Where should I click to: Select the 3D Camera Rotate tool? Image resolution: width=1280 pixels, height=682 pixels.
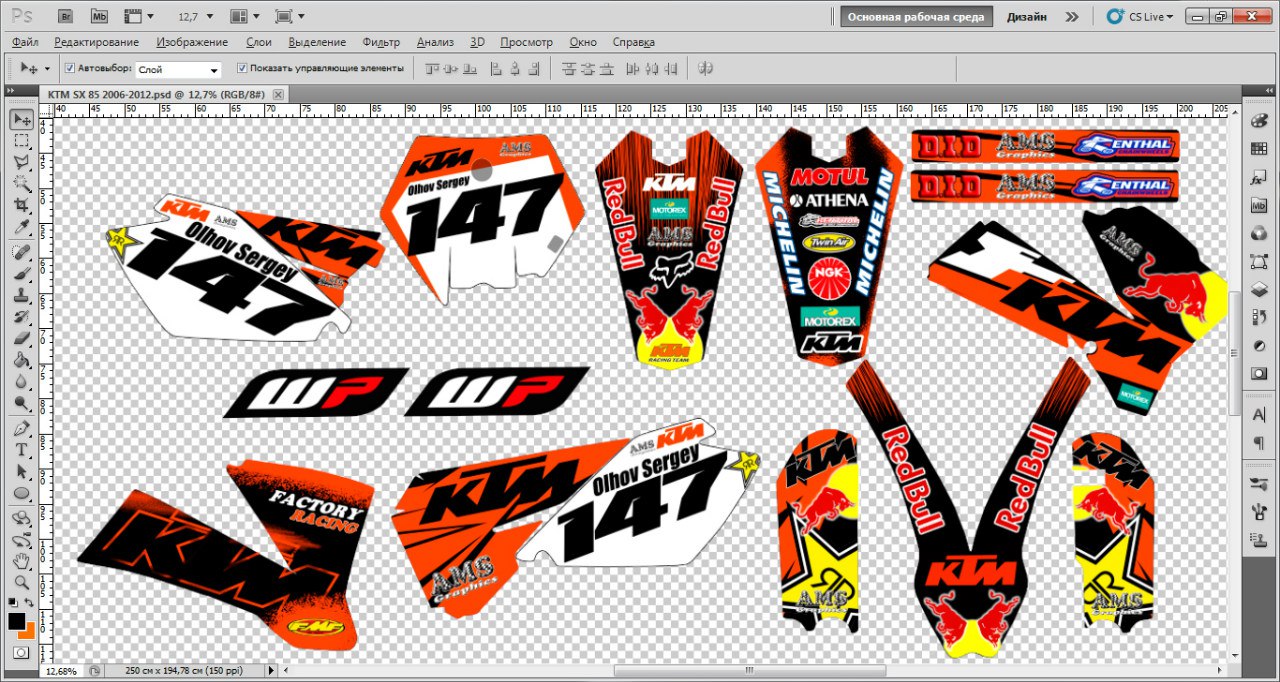[x=21, y=540]
